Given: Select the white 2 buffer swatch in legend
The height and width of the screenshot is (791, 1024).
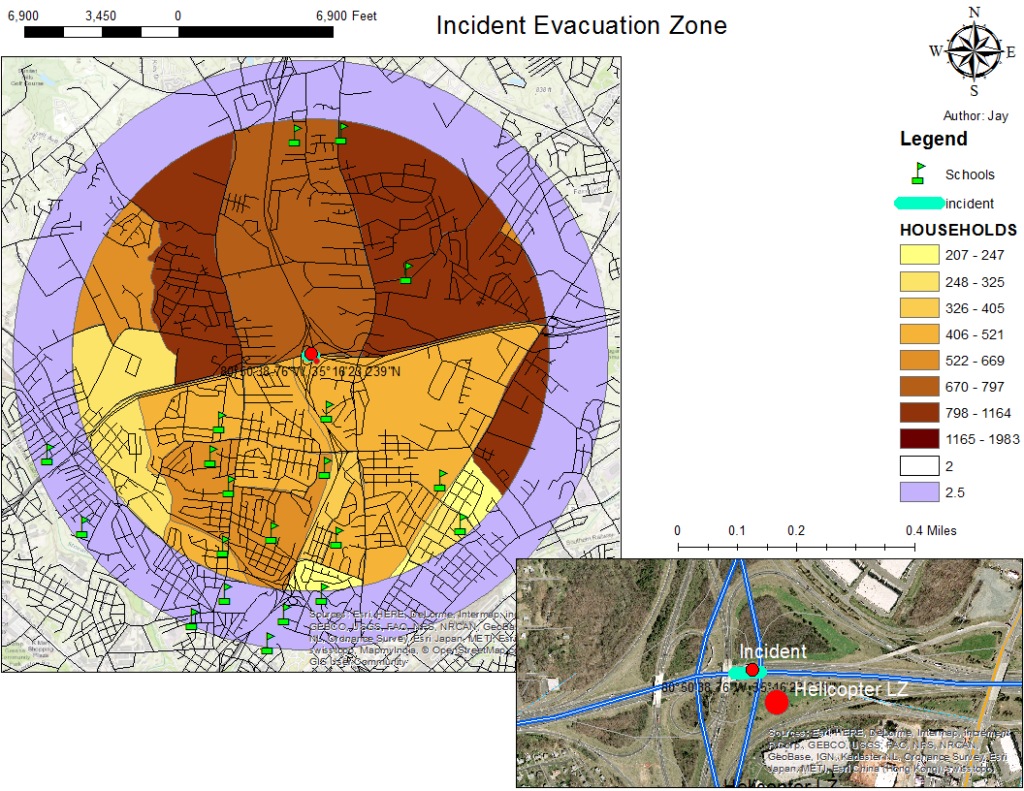Looking at the screenshot, I should click(920, 465).
